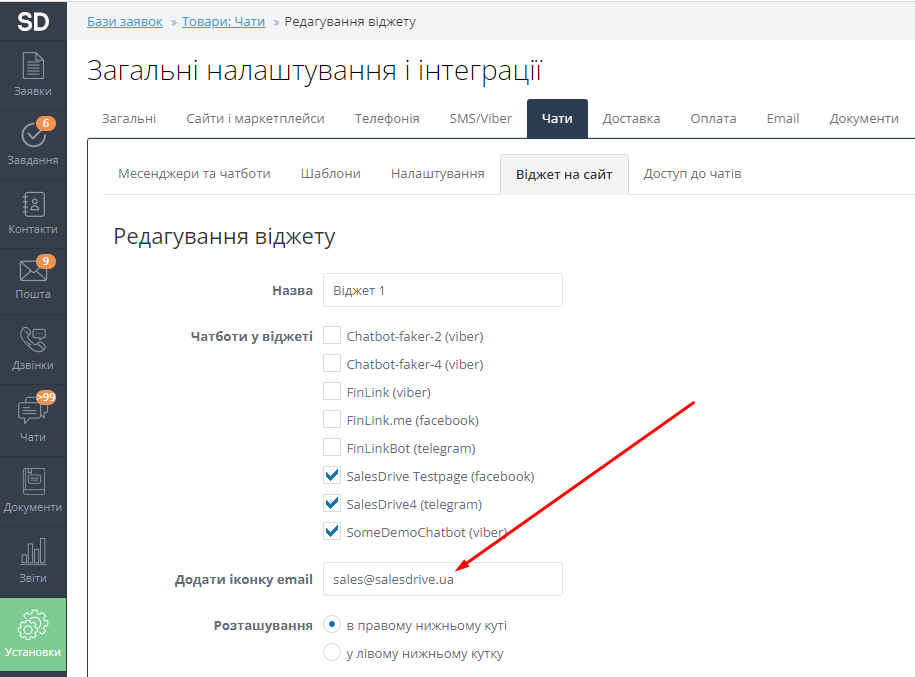Open Дзвінки calls icon

pyautogui.click(x=33, y=348)
